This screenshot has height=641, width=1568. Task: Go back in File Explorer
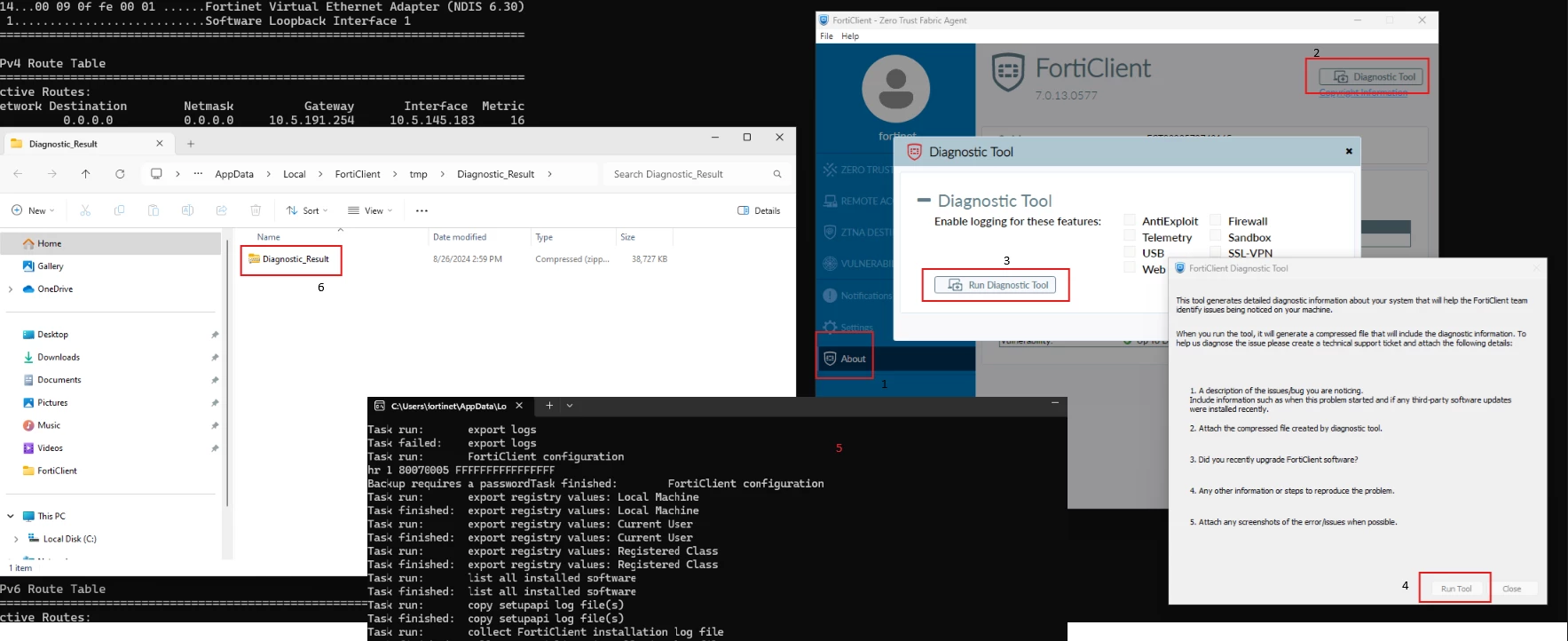pos(18,174)
